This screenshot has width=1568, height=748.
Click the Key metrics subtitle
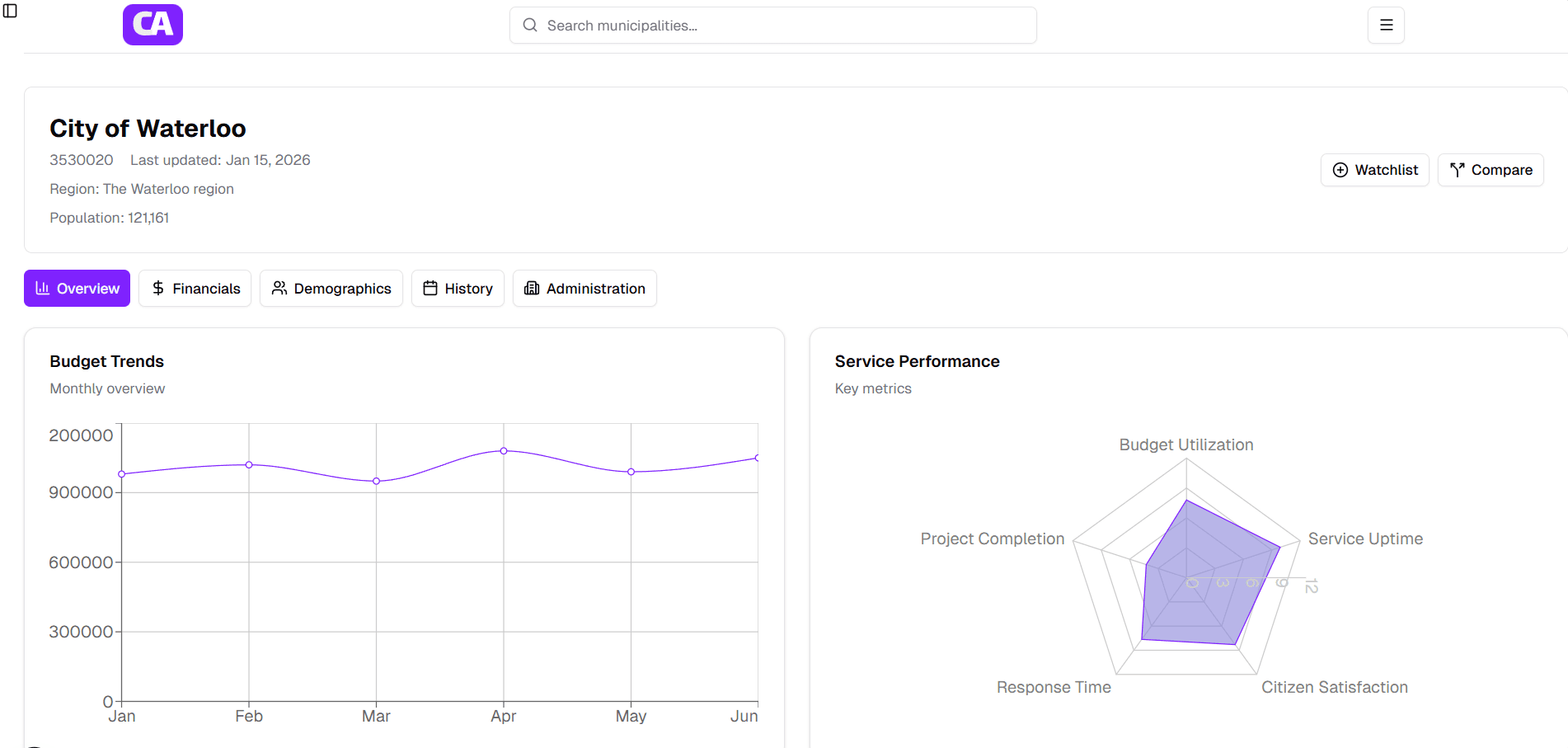(873, 388)
